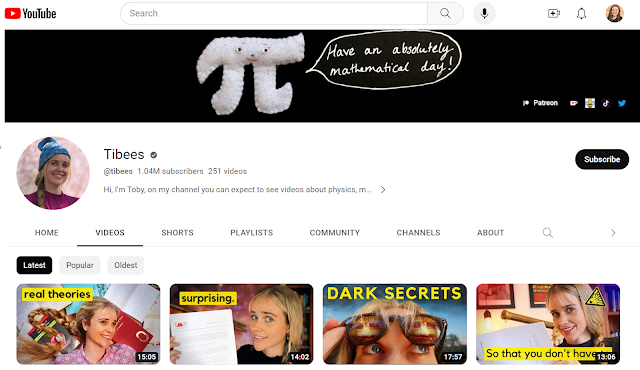Viewport: 640px width, 370px height.
Task: Open the notifications bell
Action: (581, 13)
